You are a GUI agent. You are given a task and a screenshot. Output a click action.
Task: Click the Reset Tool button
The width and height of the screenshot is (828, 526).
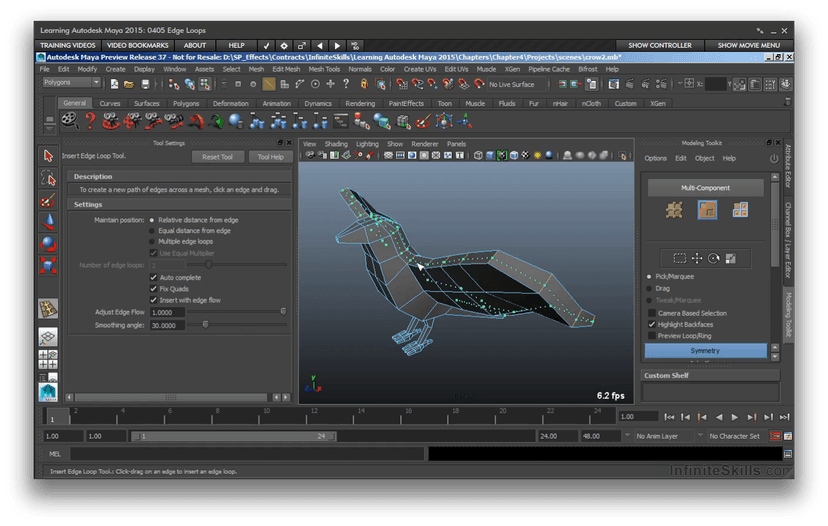[217, 157]
